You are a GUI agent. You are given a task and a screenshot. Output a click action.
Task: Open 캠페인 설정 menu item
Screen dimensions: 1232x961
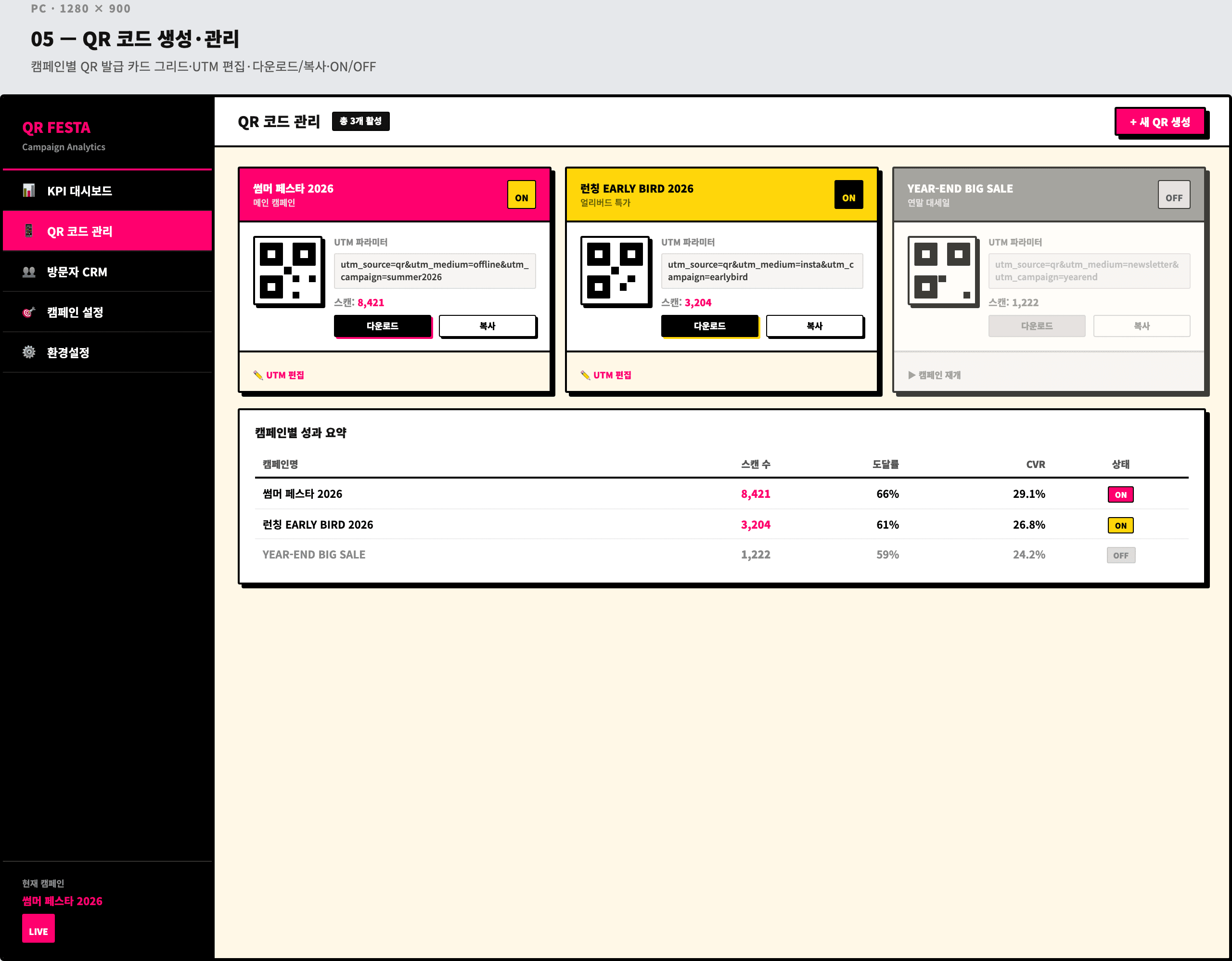(107, 312)
